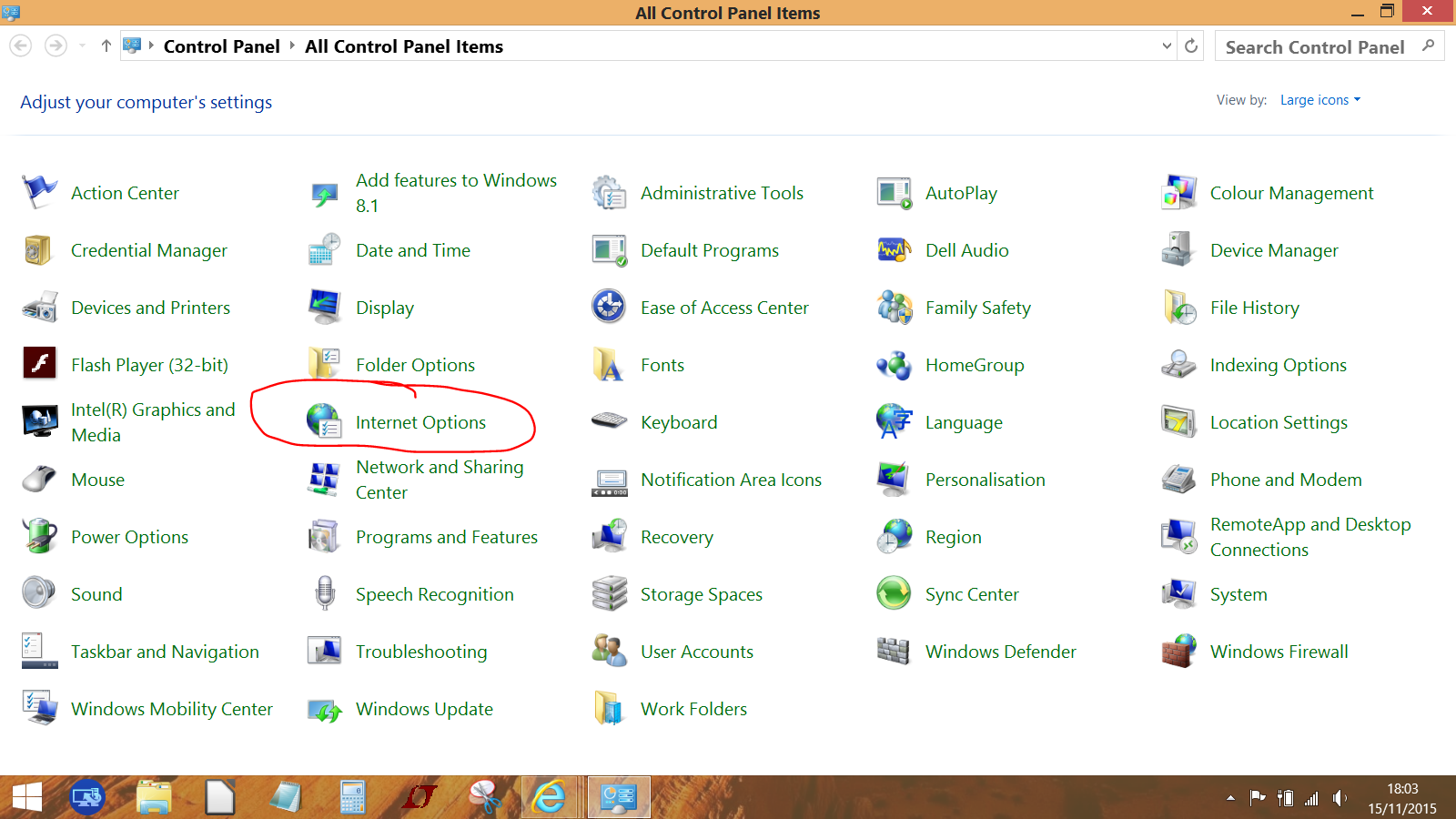The image size is (1456, 819).
Task: Click the Ease of Access Center icon
Action: [x=609, y=307]
